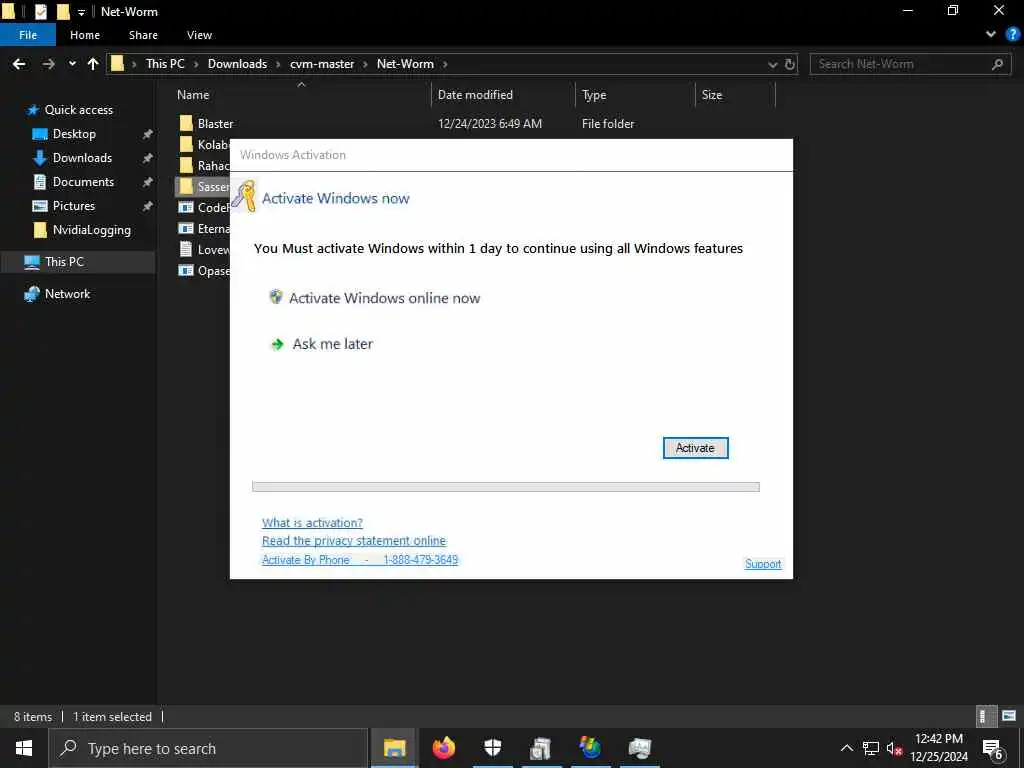
Task: Open Pictures in the navigation pane
Action: click(73, 206)
